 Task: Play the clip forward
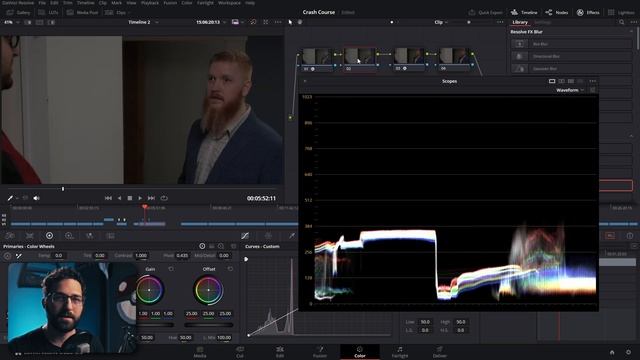click(x=140, y=198)
